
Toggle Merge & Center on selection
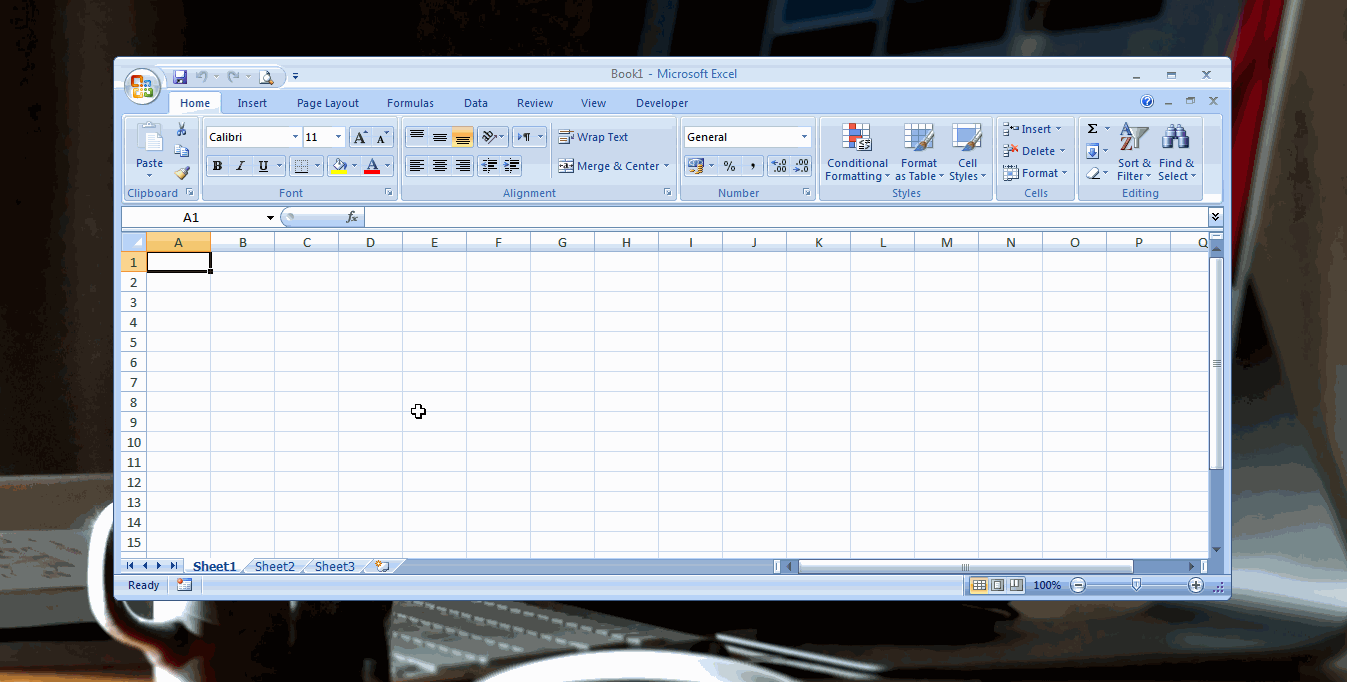pos(613,166)
